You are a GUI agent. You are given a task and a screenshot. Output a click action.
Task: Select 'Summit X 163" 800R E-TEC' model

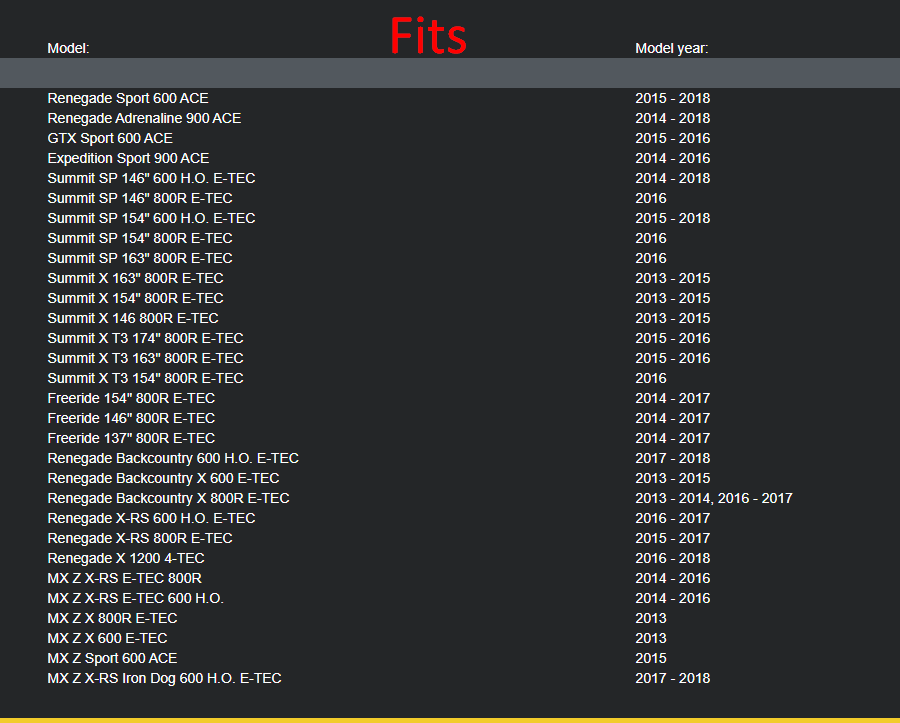pos(135,278)
